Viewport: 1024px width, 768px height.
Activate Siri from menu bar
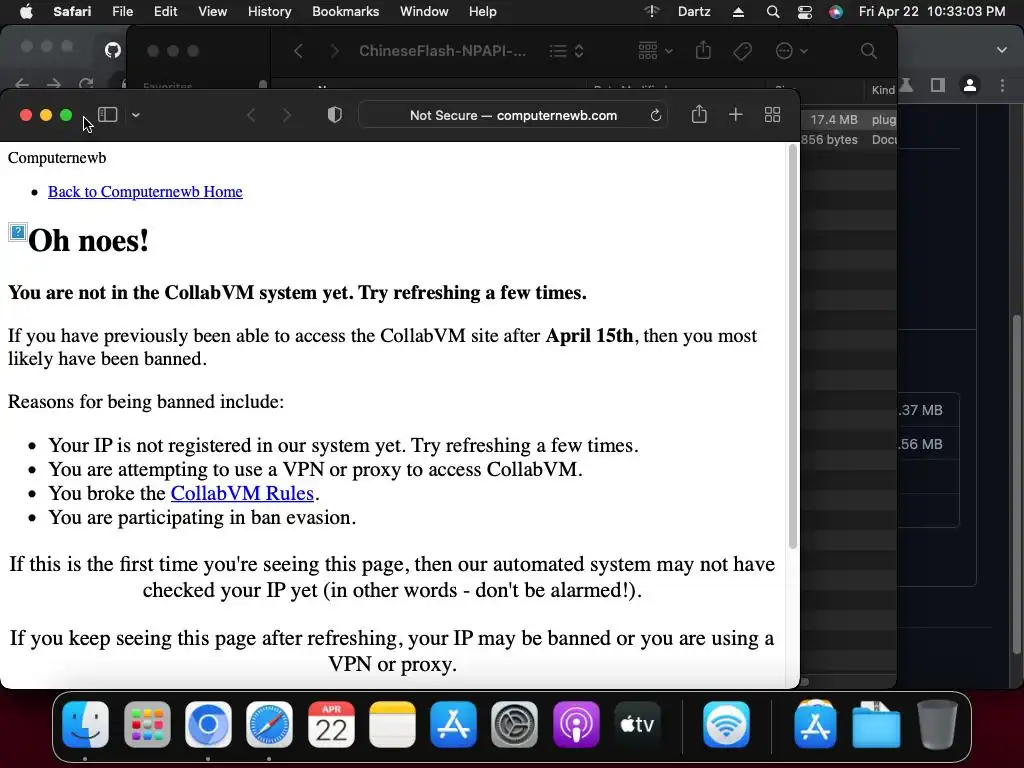(835, 12)
